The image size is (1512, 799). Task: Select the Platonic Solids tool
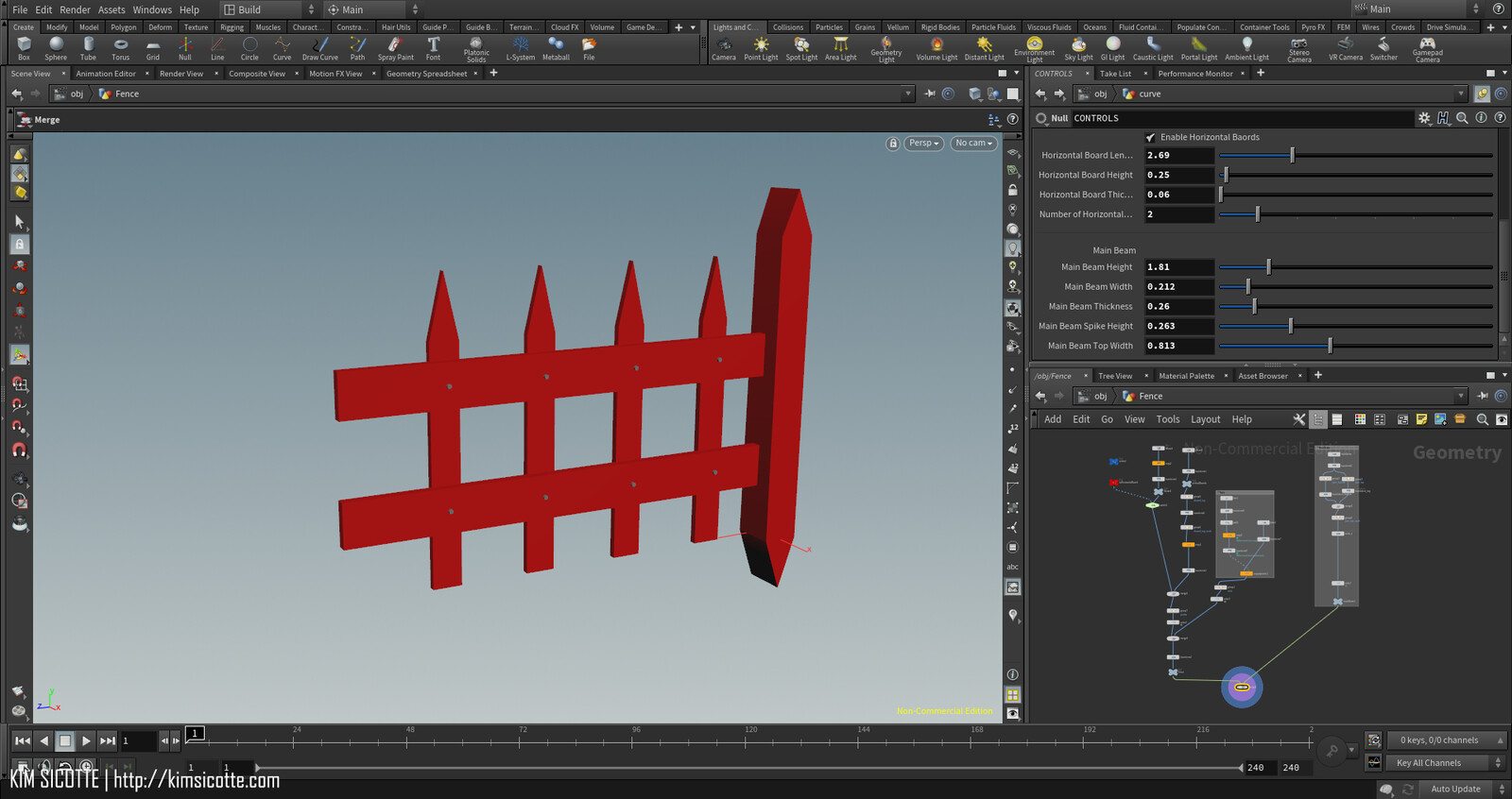(x=476, y=49)
